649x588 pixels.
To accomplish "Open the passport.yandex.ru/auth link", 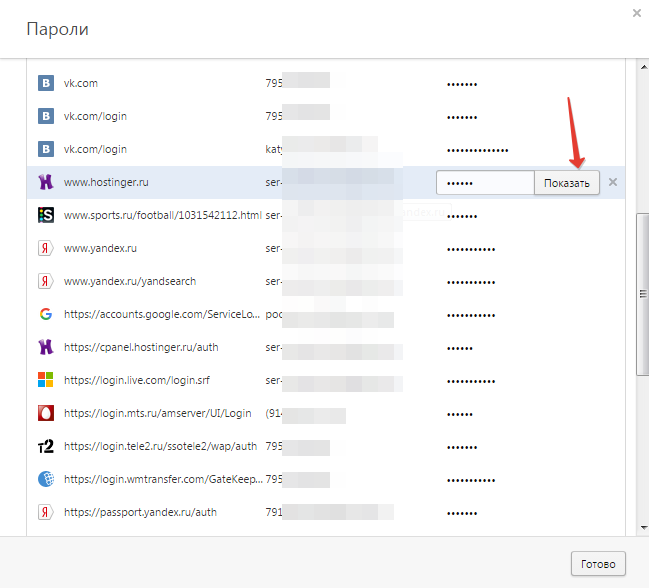I will pos(140,512).
